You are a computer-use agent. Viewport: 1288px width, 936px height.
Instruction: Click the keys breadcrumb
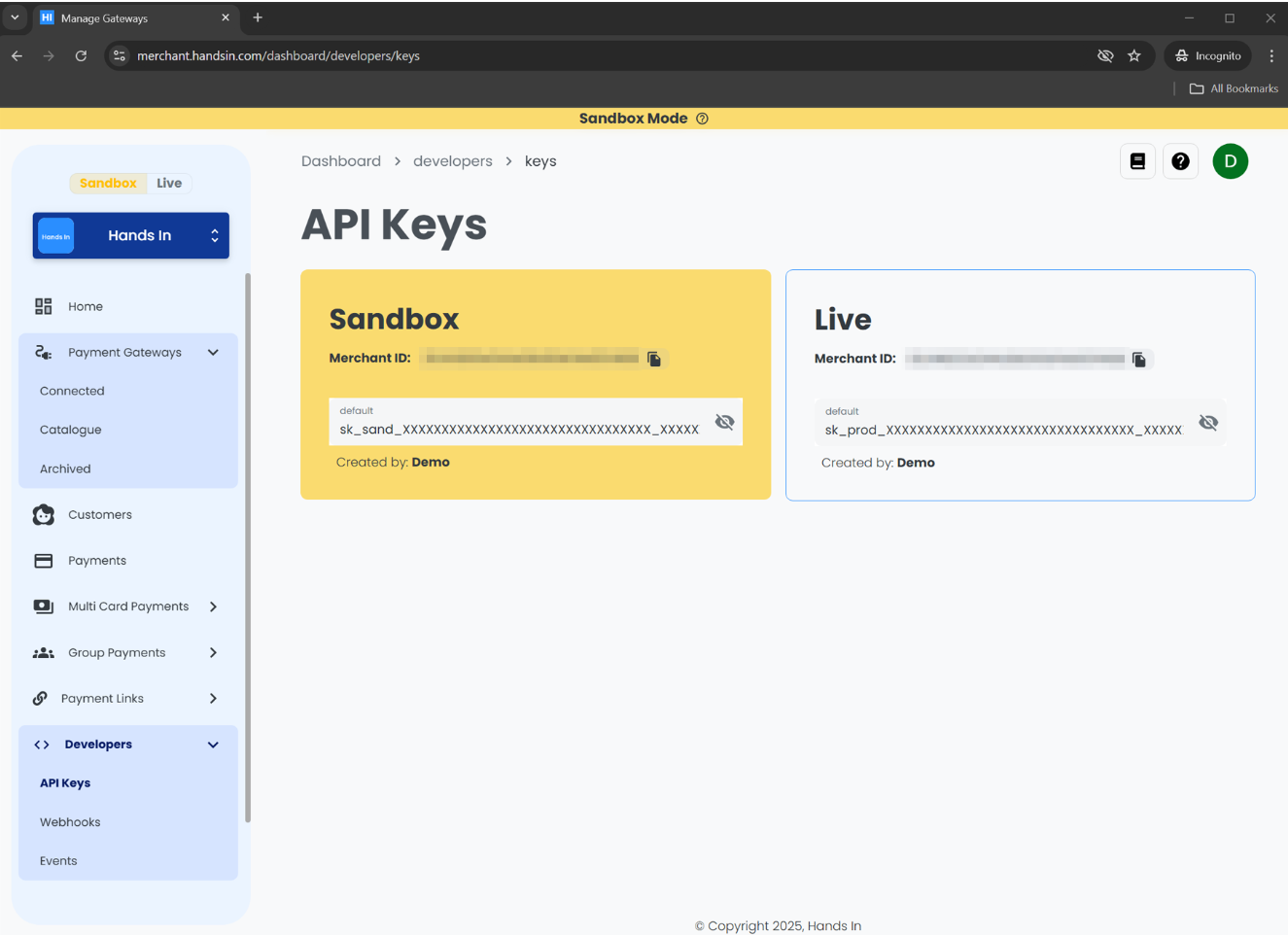pyautogui.click(x=540, y=161)
